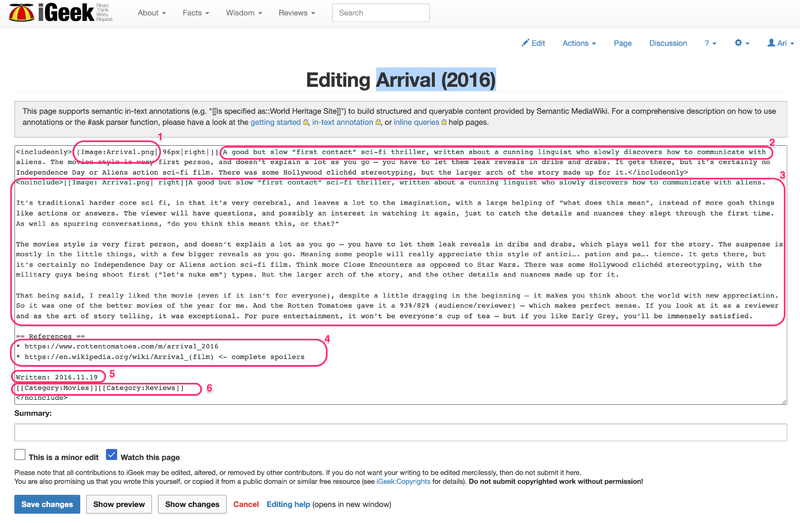
Task: Open the Ari user menu
Action: click(x=781, y=43)
